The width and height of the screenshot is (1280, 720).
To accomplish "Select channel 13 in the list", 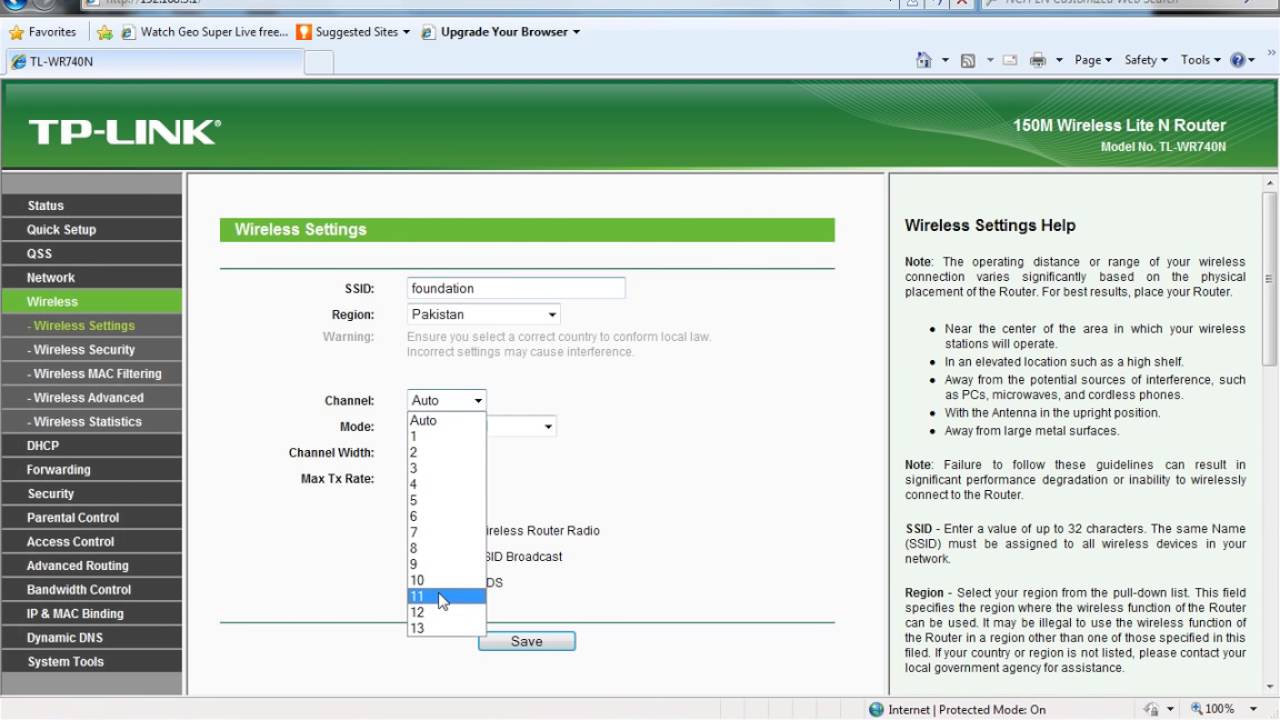I will [446, 629].
